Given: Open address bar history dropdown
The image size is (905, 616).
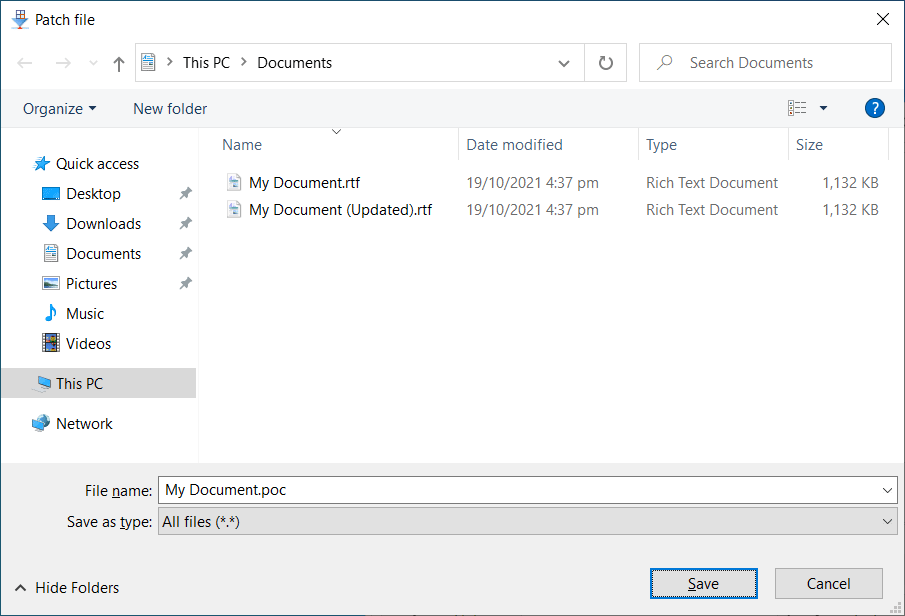Looking at the screenshot, I should (564, 63).
